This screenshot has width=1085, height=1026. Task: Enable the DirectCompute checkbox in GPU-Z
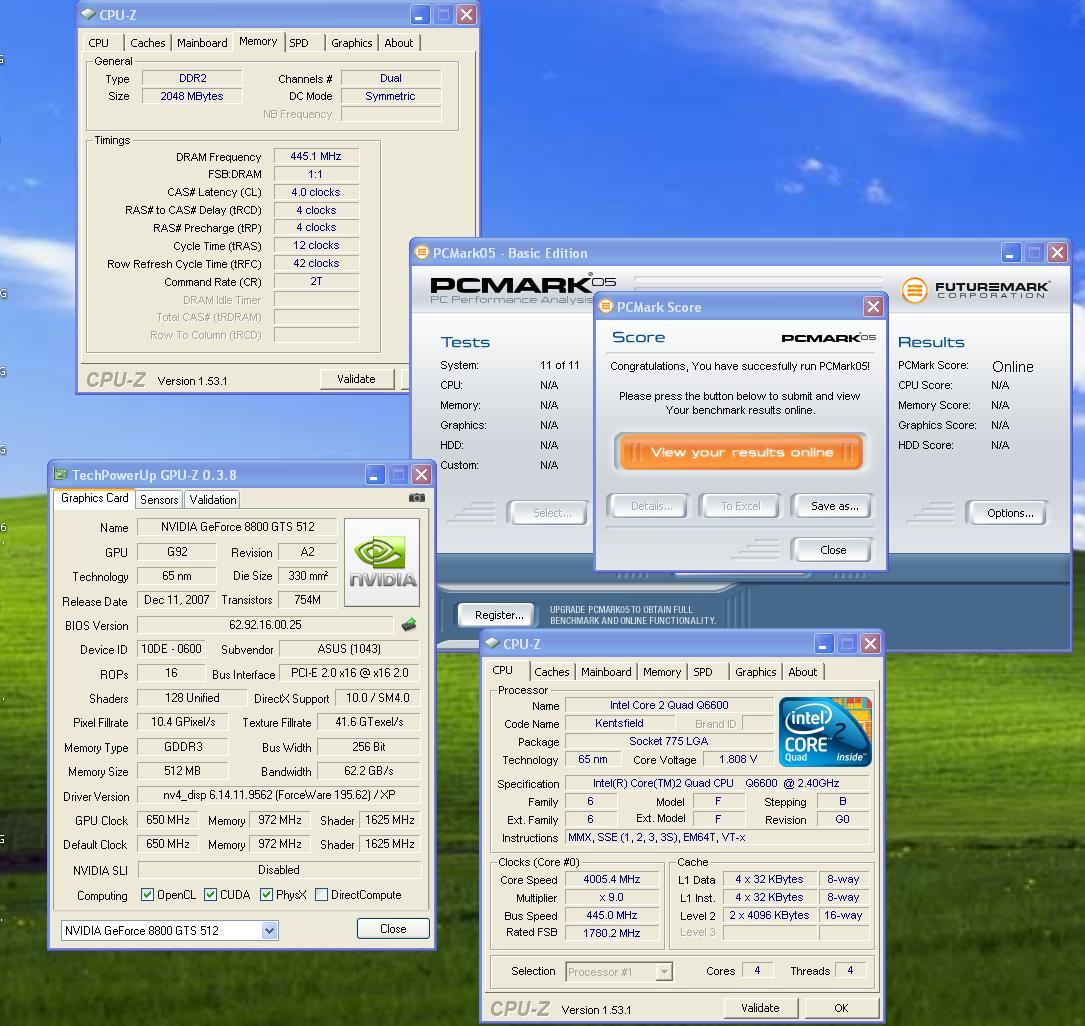[321, 895]
